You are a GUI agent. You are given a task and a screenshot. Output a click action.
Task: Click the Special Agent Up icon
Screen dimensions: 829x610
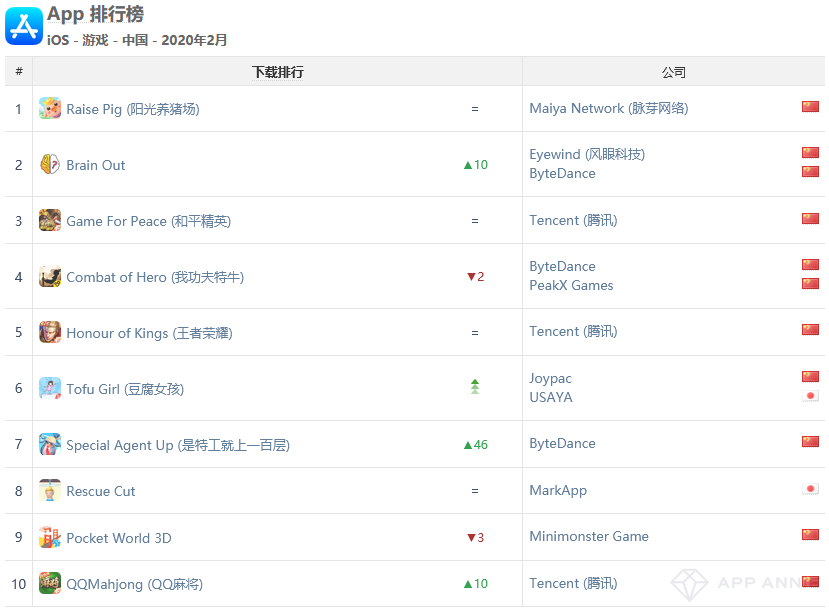(50, 445)
